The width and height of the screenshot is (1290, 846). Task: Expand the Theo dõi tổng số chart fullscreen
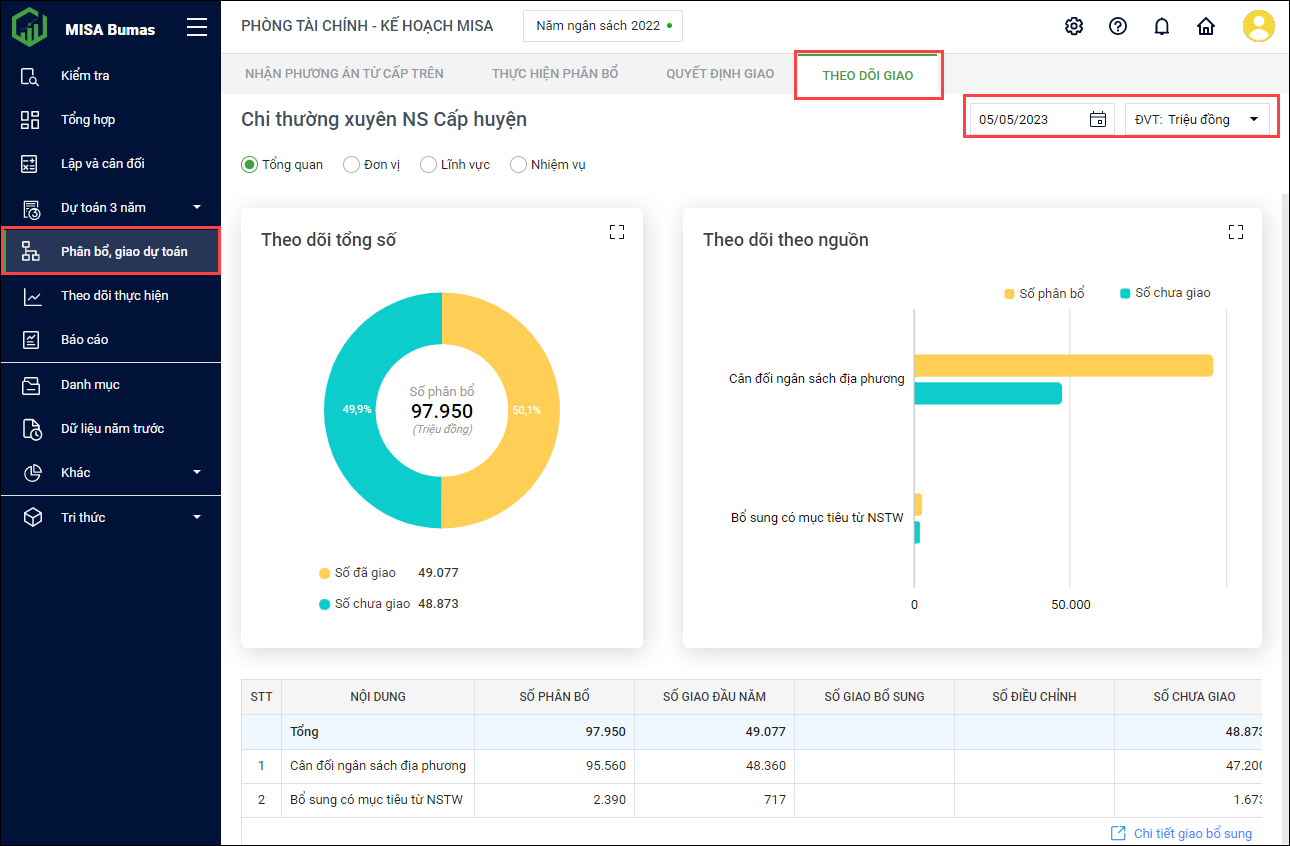click(617, 232)
